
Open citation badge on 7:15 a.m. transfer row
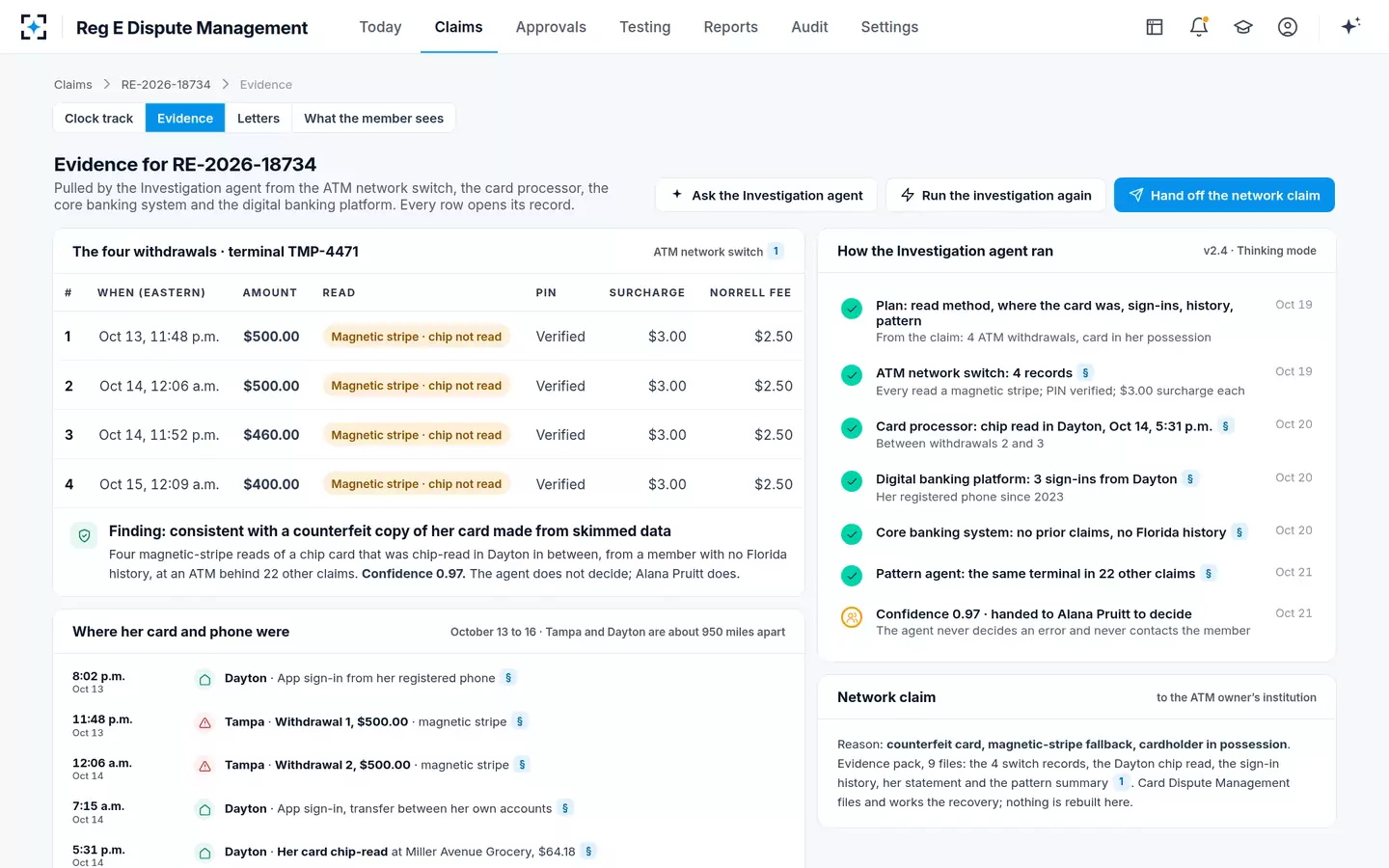coord(565,808)
